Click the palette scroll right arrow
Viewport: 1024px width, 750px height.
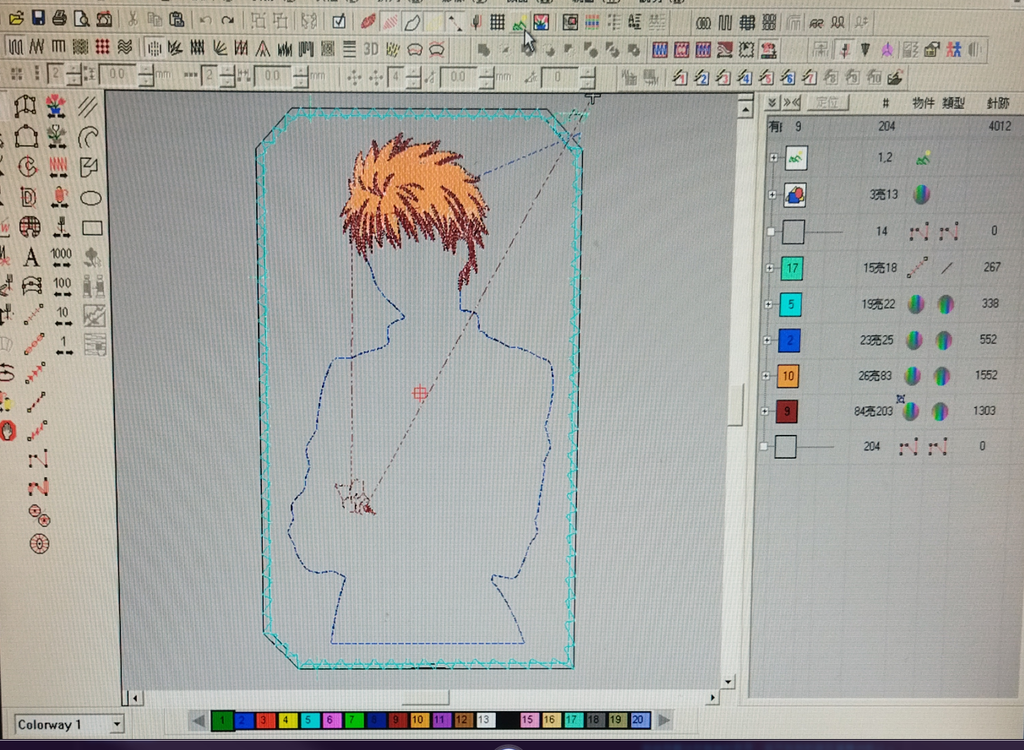pyautogui.click(x=664, y=721)
